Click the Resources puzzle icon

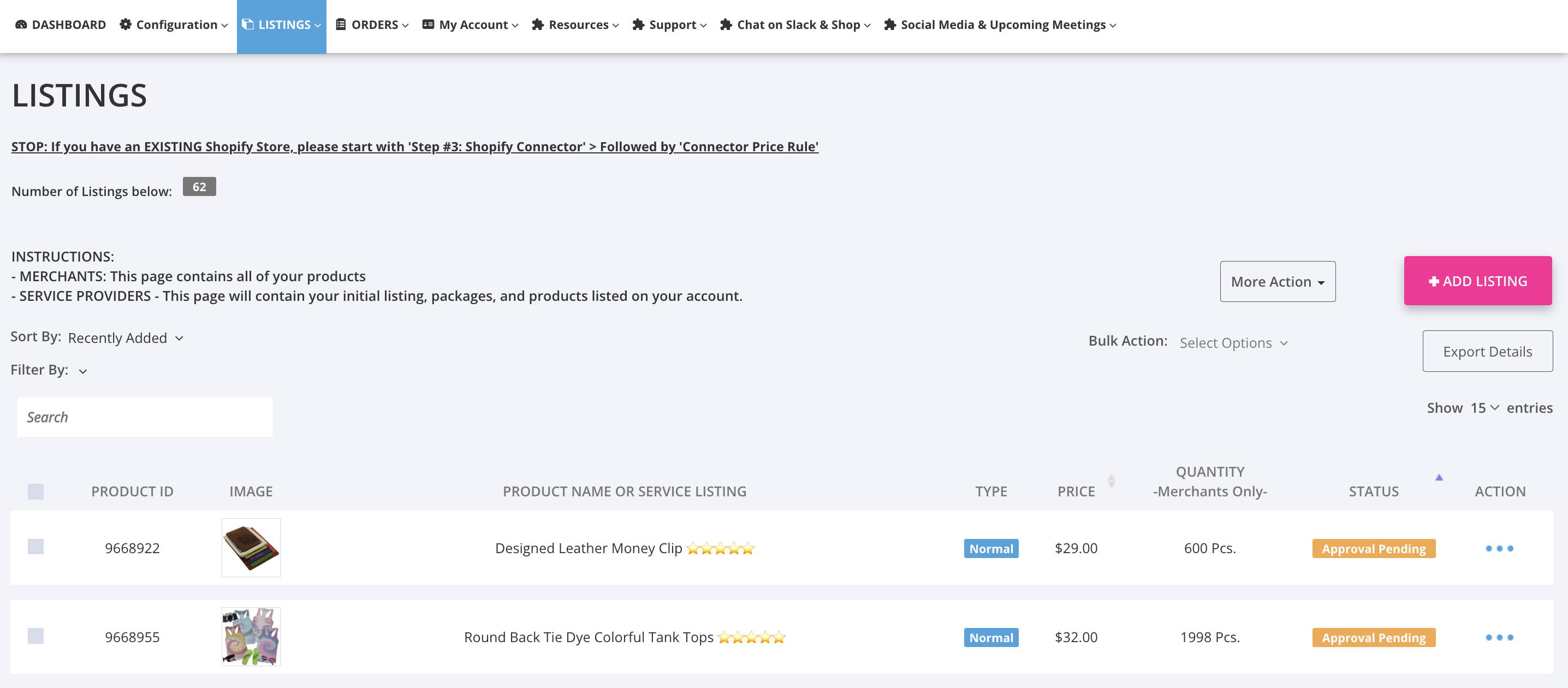[x=537, y=25]
